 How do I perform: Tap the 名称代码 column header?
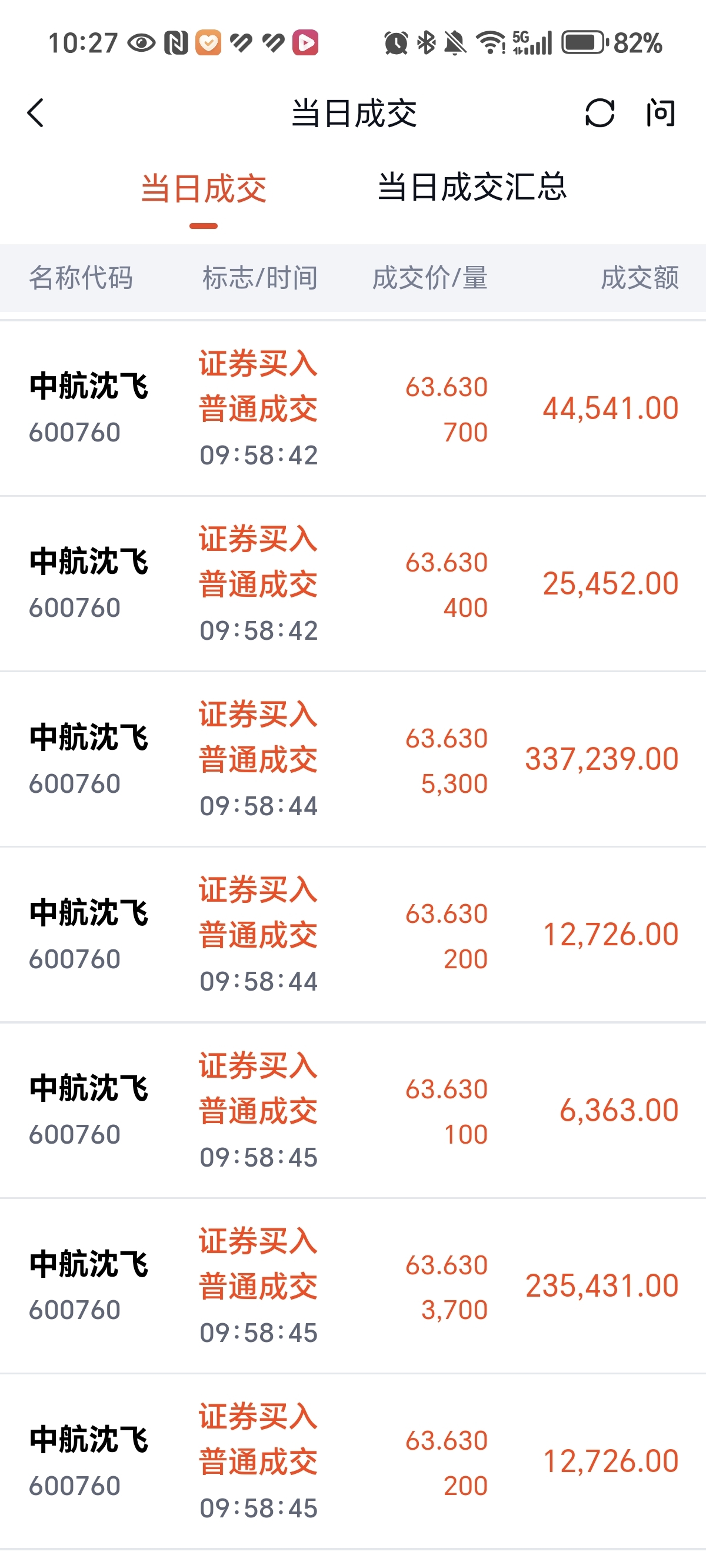pyautogui.click(x=81, y=278)
